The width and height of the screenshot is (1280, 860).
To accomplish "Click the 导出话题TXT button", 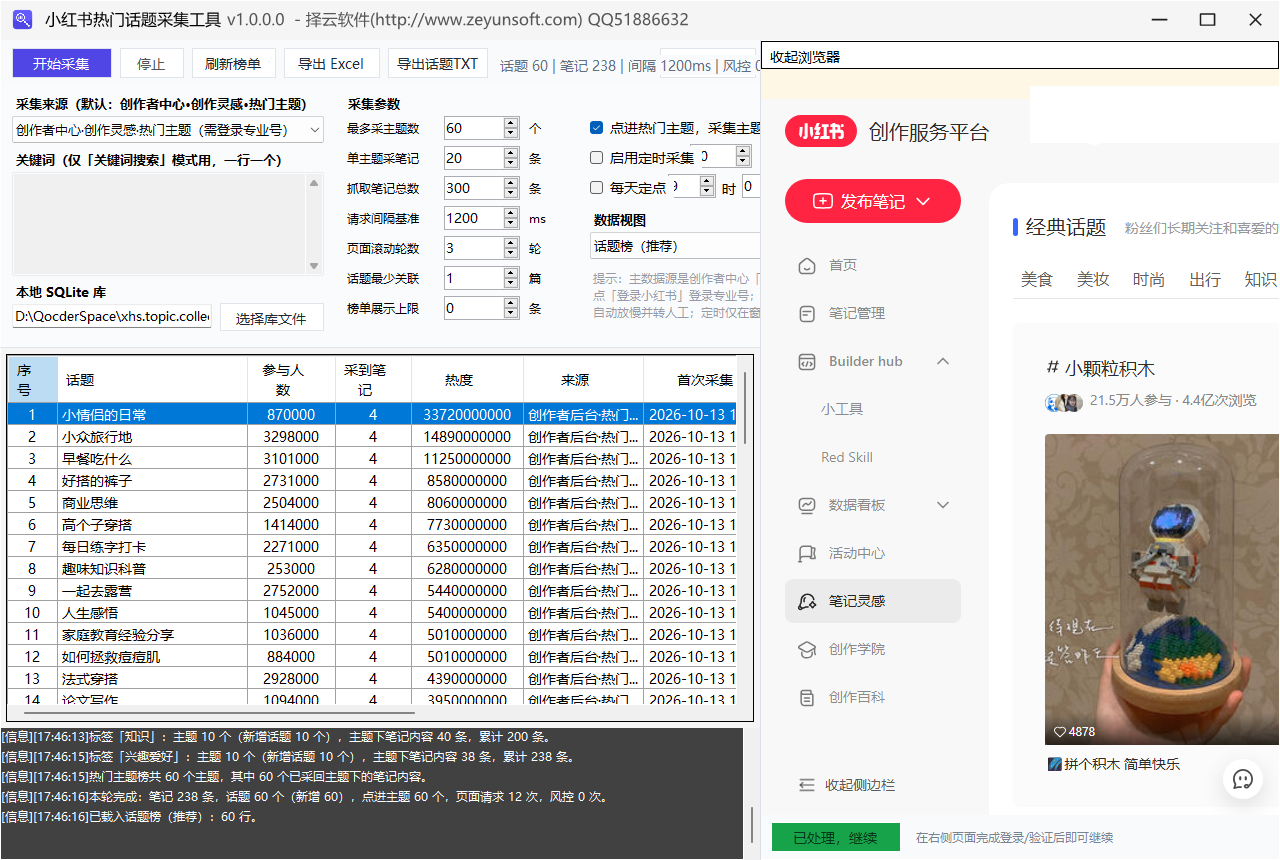I will point(437,64).
